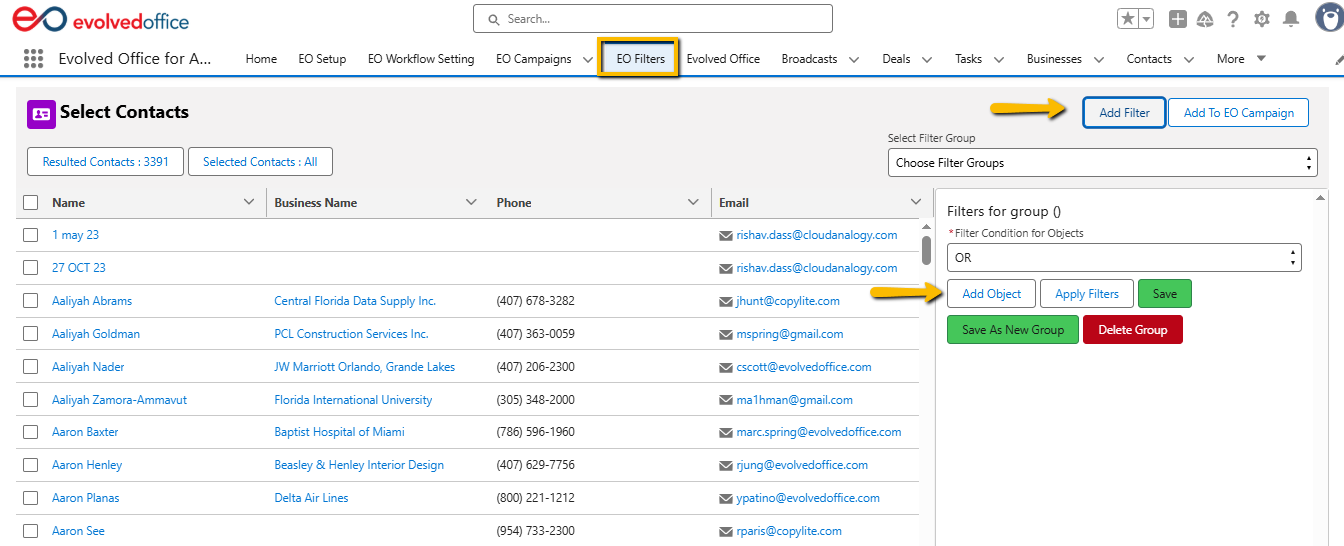The width and height of the screenshot is (1344, 546).
Task: Toggle the select-all checkbox in header
Action: [x=31, y=203]
